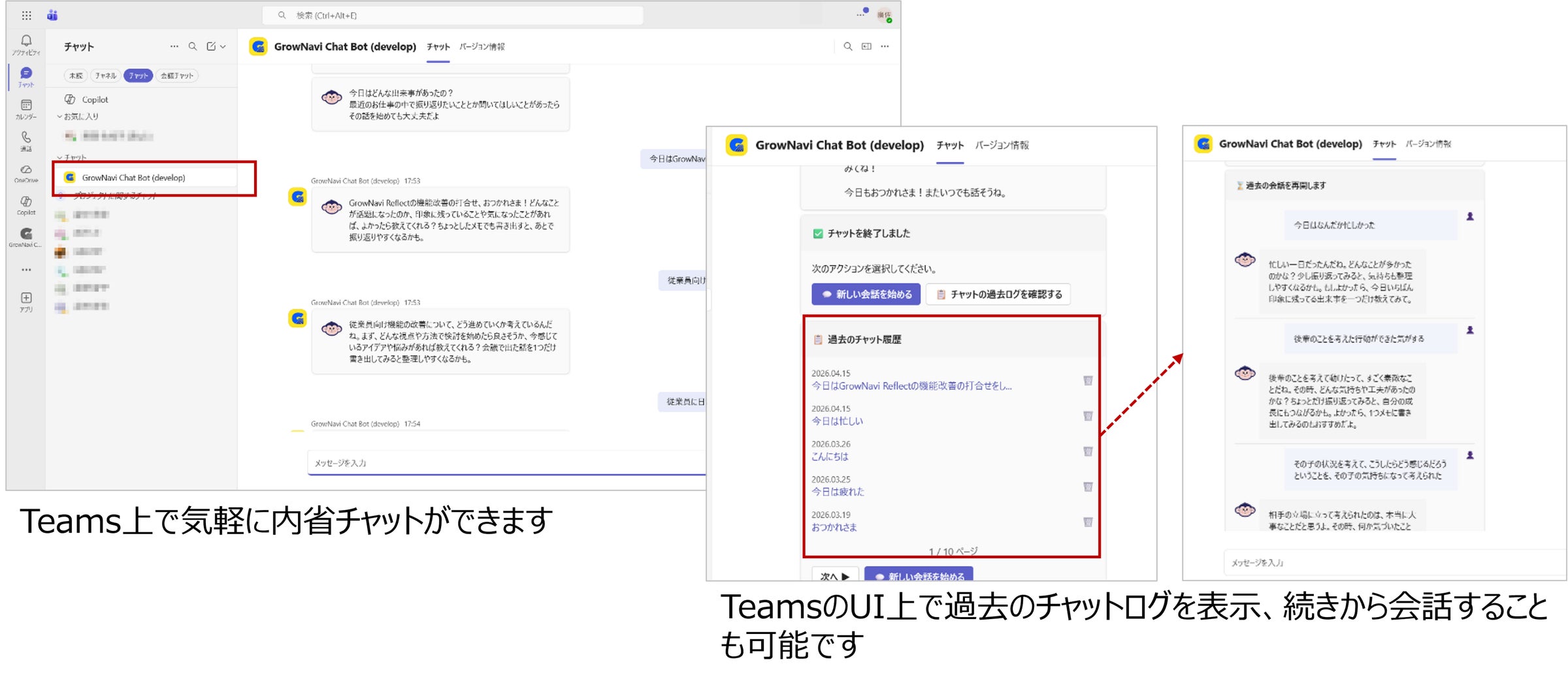Open バージョン情報 tab in main Teams window

[x=482, y=47]
